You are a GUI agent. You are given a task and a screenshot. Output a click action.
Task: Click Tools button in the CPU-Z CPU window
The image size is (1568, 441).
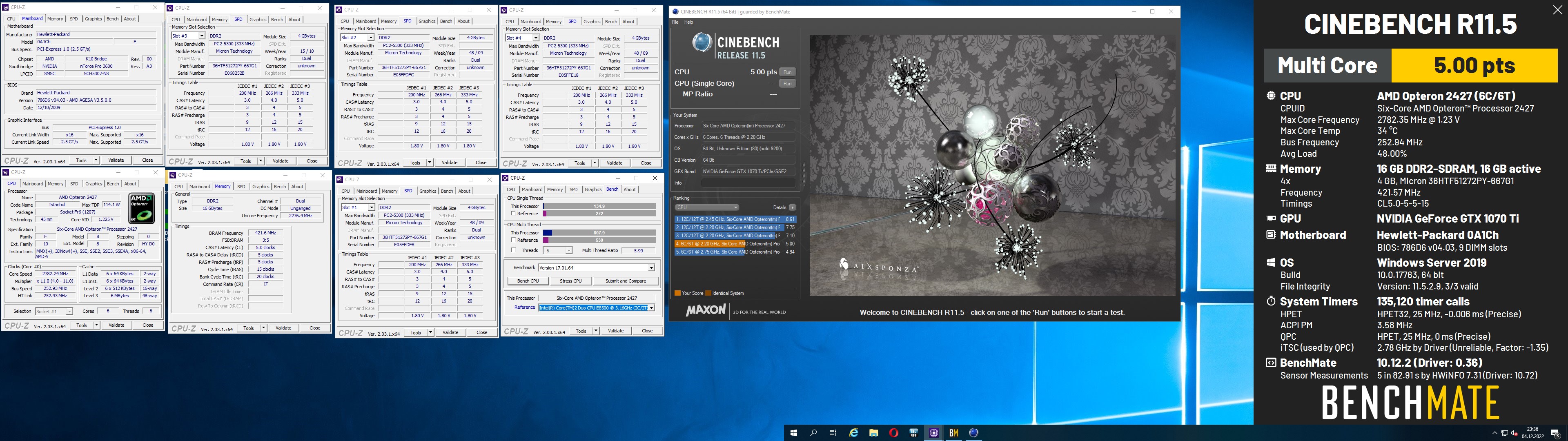coord(82,325)
